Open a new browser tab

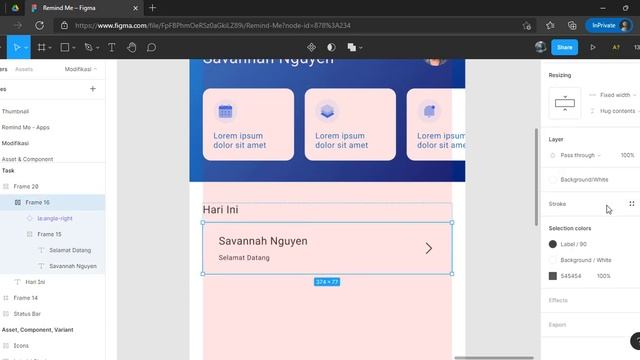[152, 8]
